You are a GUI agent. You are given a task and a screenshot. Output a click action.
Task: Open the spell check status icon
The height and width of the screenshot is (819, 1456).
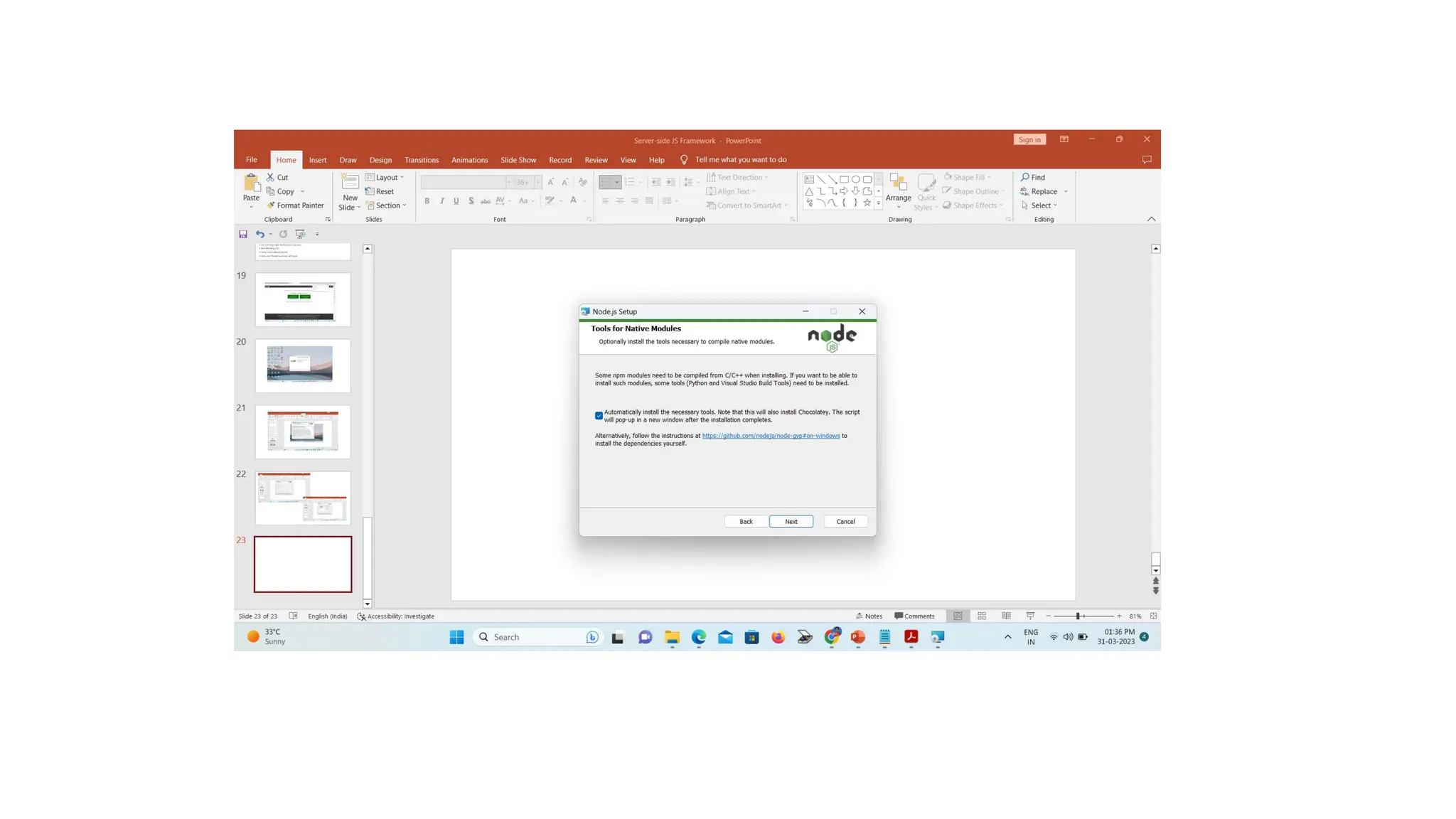pos(293,616)
